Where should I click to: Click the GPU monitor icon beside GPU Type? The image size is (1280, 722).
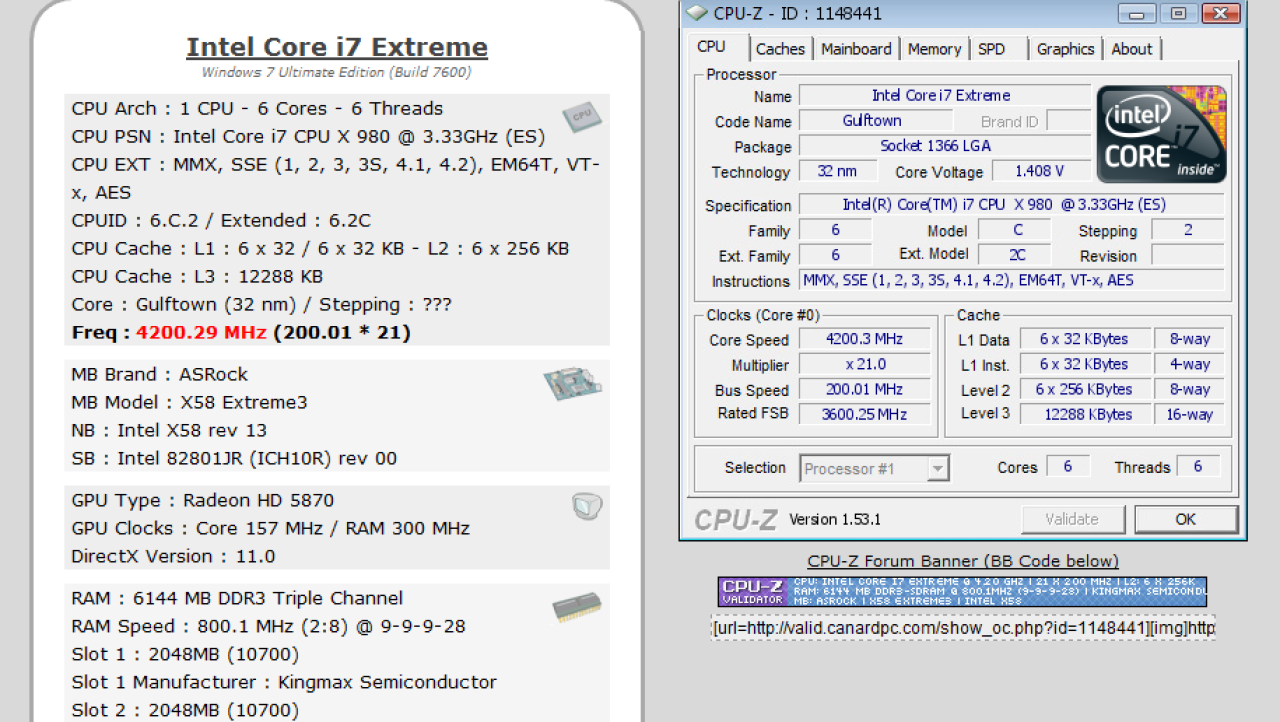(587, 506)
